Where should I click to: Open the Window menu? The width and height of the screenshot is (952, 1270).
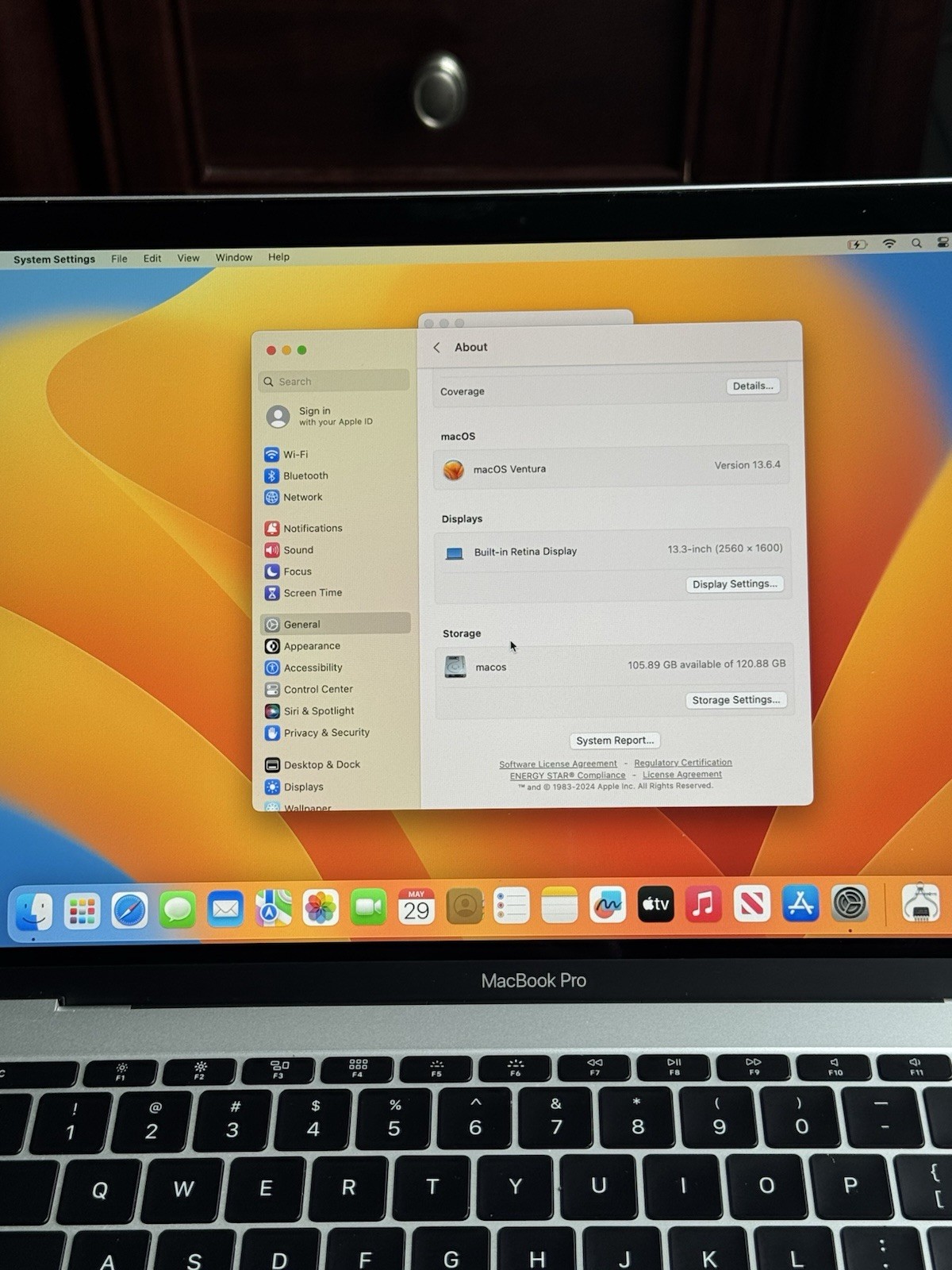pyautogui.click(x=234, y=257)
